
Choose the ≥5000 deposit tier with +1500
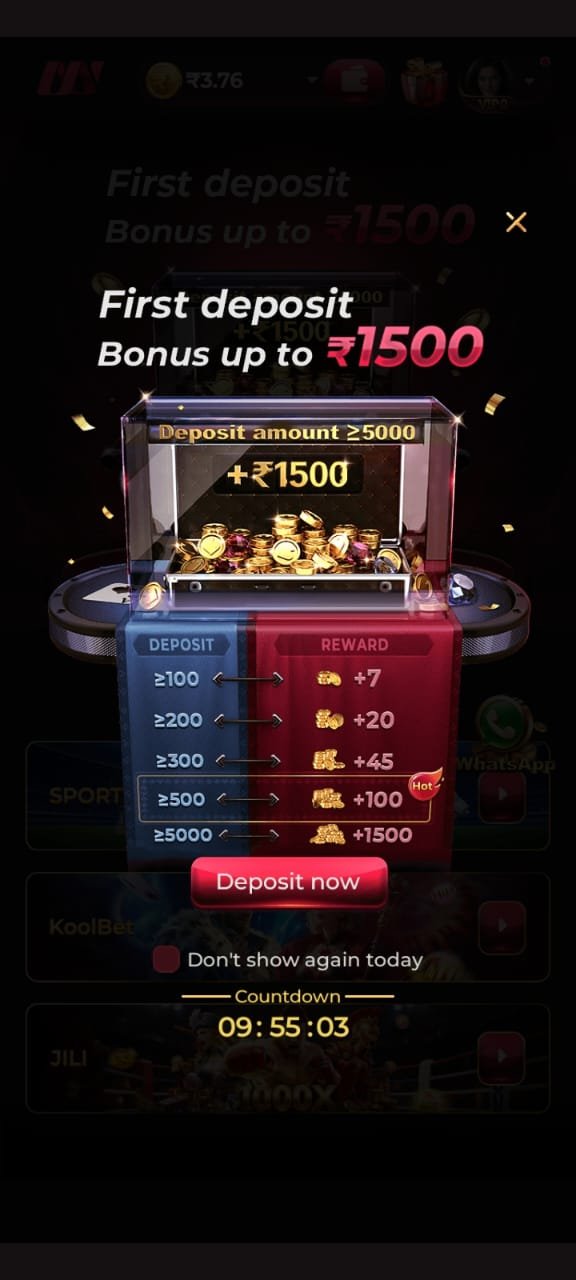pos(282,834)
